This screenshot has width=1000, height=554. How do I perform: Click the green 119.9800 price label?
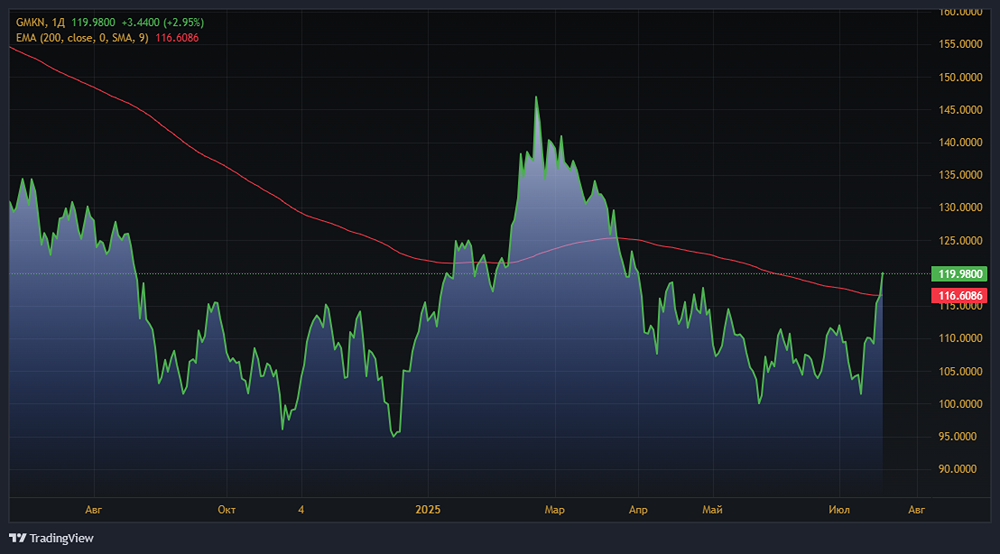[x=959, y=274]
